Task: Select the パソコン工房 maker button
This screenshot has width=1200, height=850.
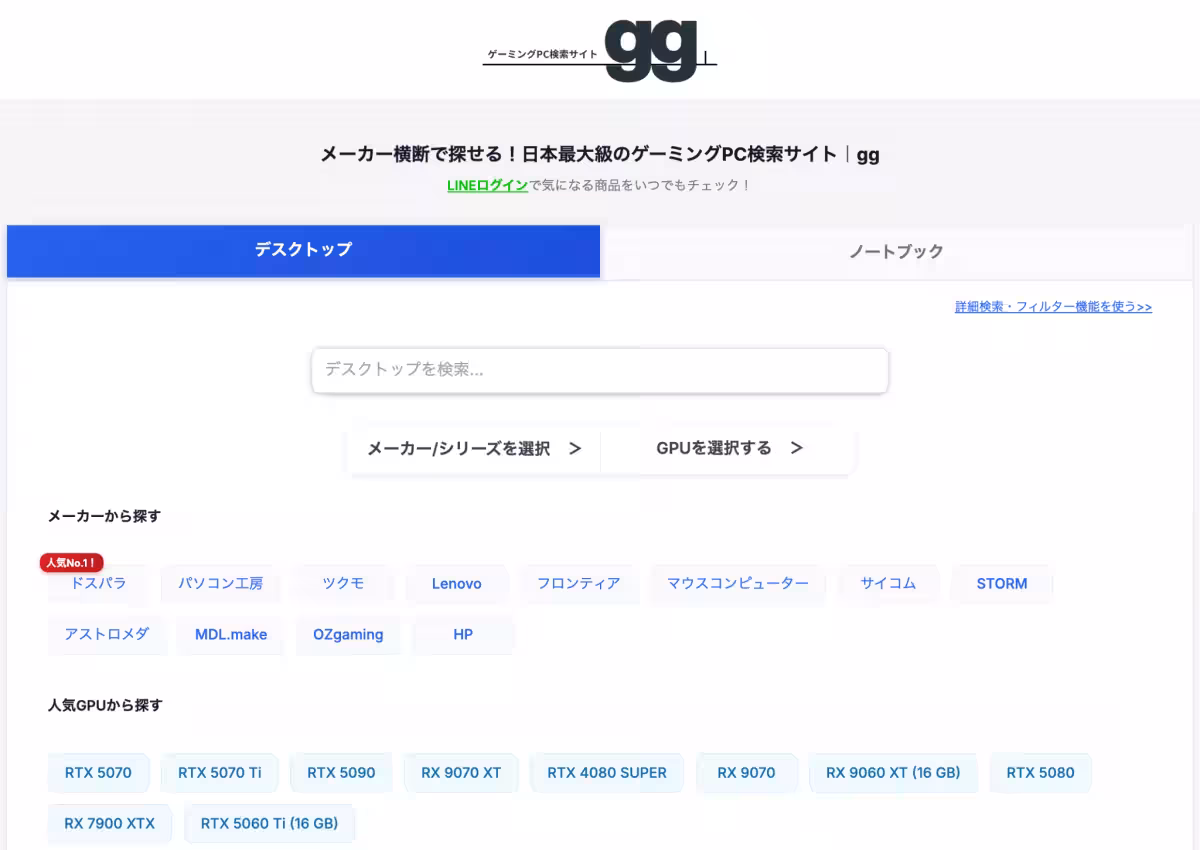Action: (x=221, y=584)
